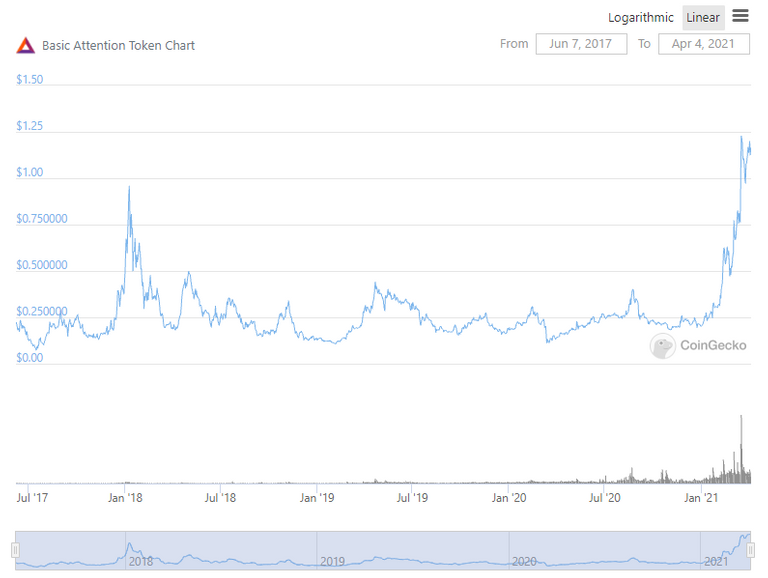Select the Linear scale button
This screenshot has width=768, height=578.
703,18
